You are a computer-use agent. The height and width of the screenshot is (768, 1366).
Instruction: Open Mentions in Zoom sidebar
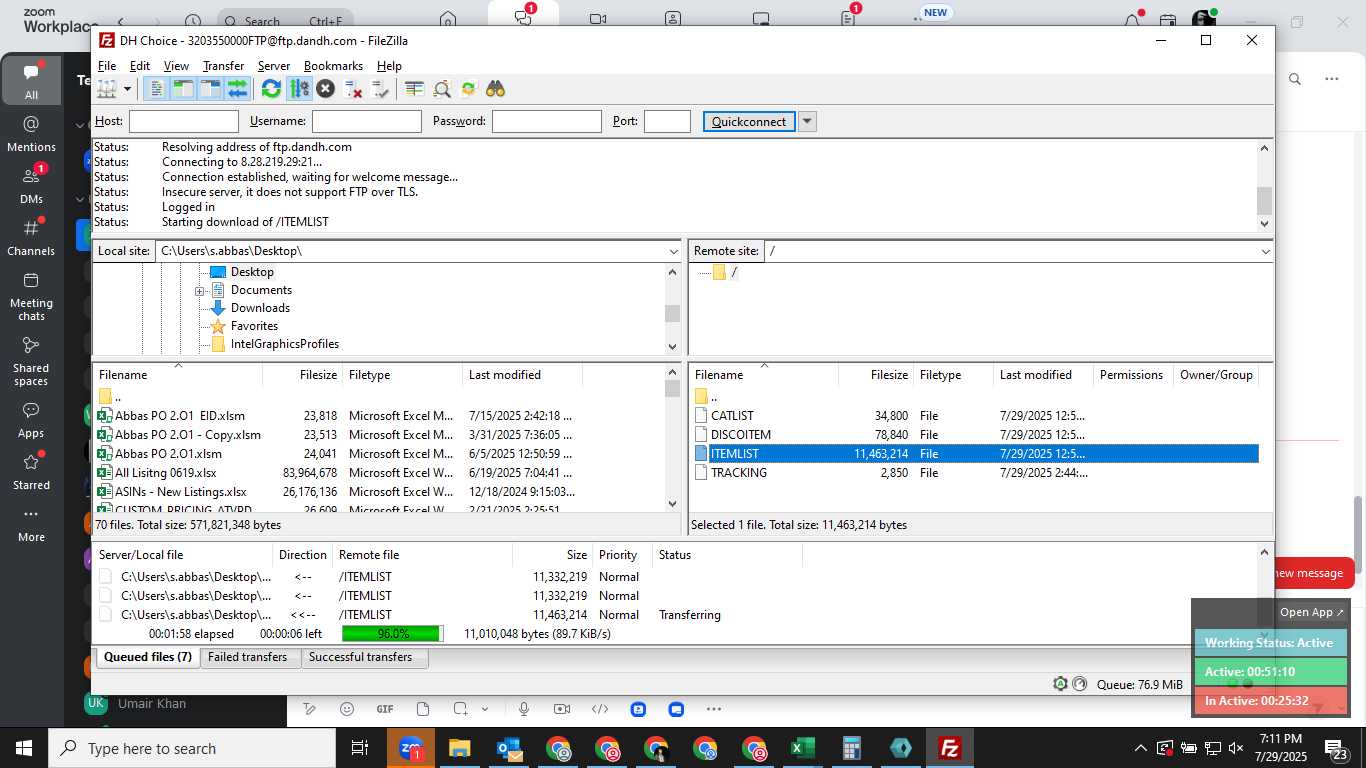[x=31, y=133]
